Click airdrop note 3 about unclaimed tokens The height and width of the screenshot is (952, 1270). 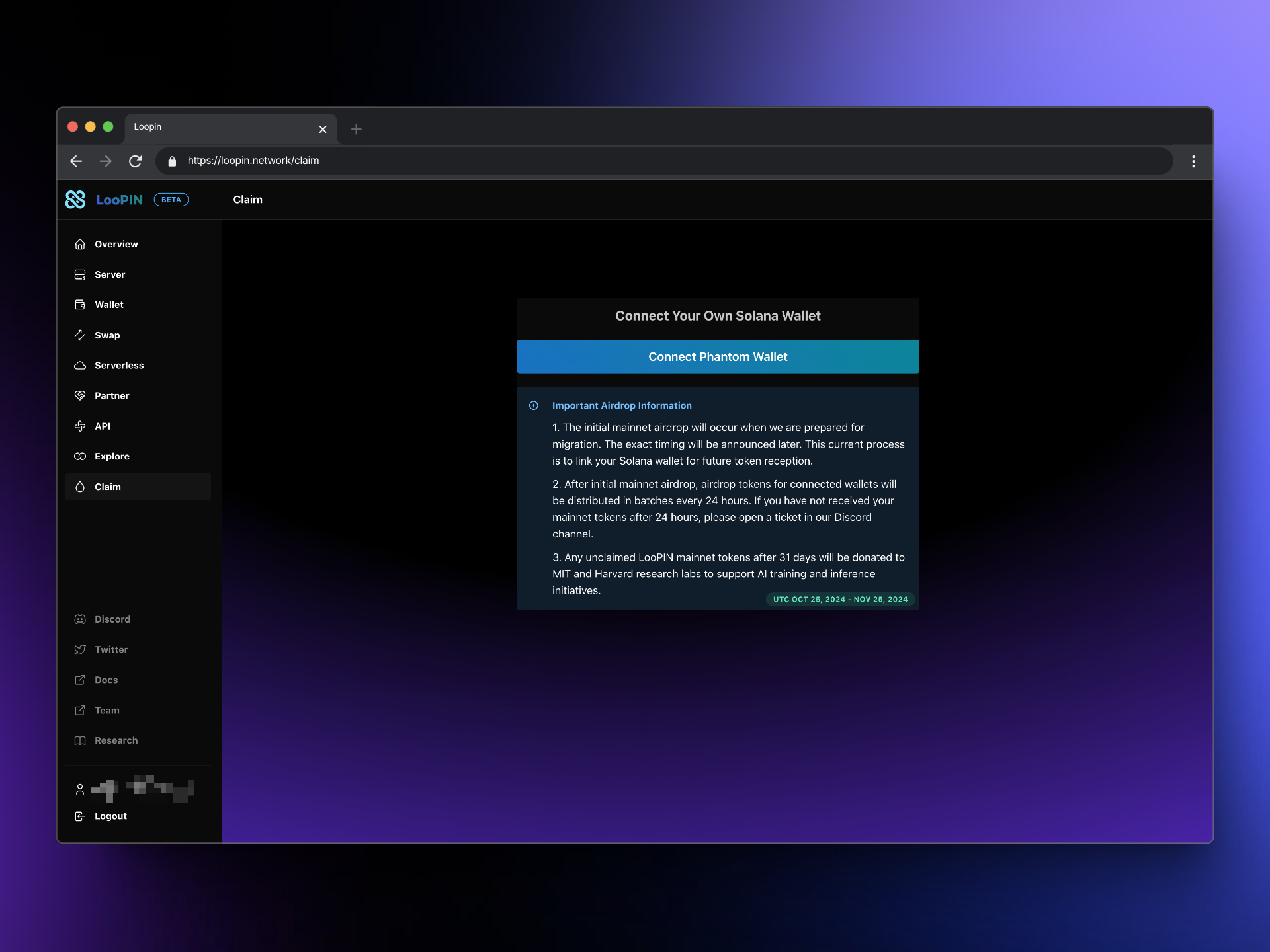(728, 575)
